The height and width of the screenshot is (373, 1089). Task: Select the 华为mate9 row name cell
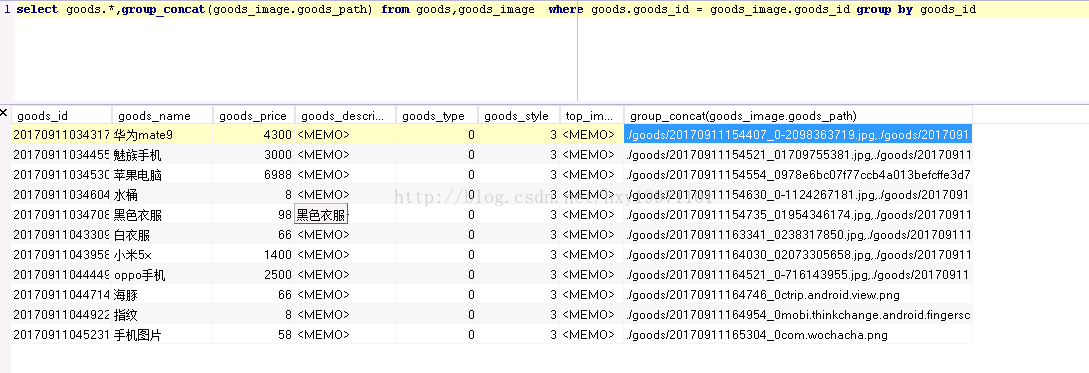point(163,135)
